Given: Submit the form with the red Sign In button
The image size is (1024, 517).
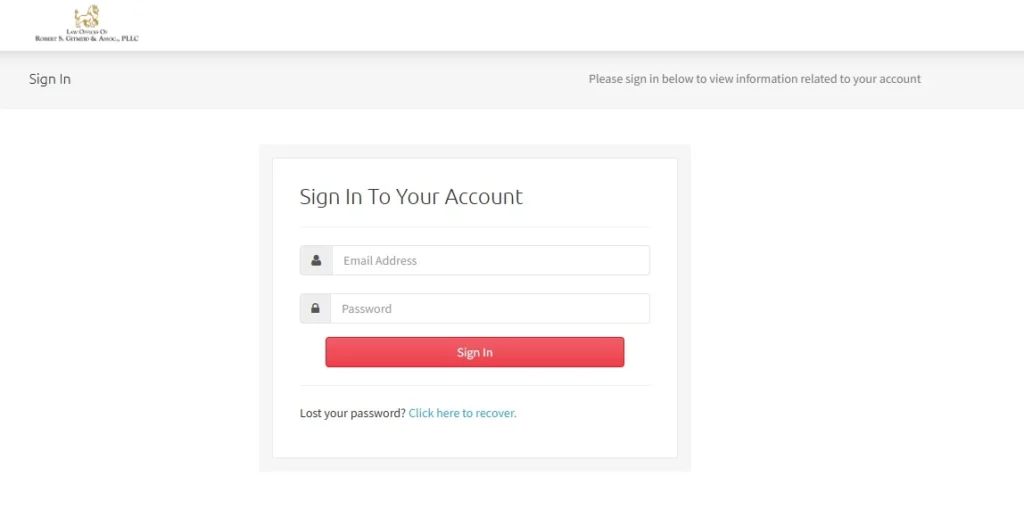Looking at the screenshot, I should (475, 352).
